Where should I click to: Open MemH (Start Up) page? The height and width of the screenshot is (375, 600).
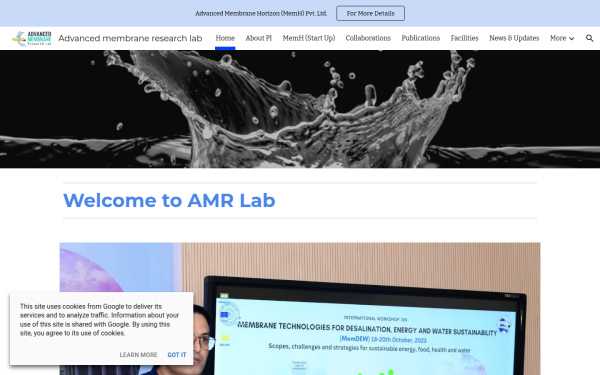coord(309,38)
